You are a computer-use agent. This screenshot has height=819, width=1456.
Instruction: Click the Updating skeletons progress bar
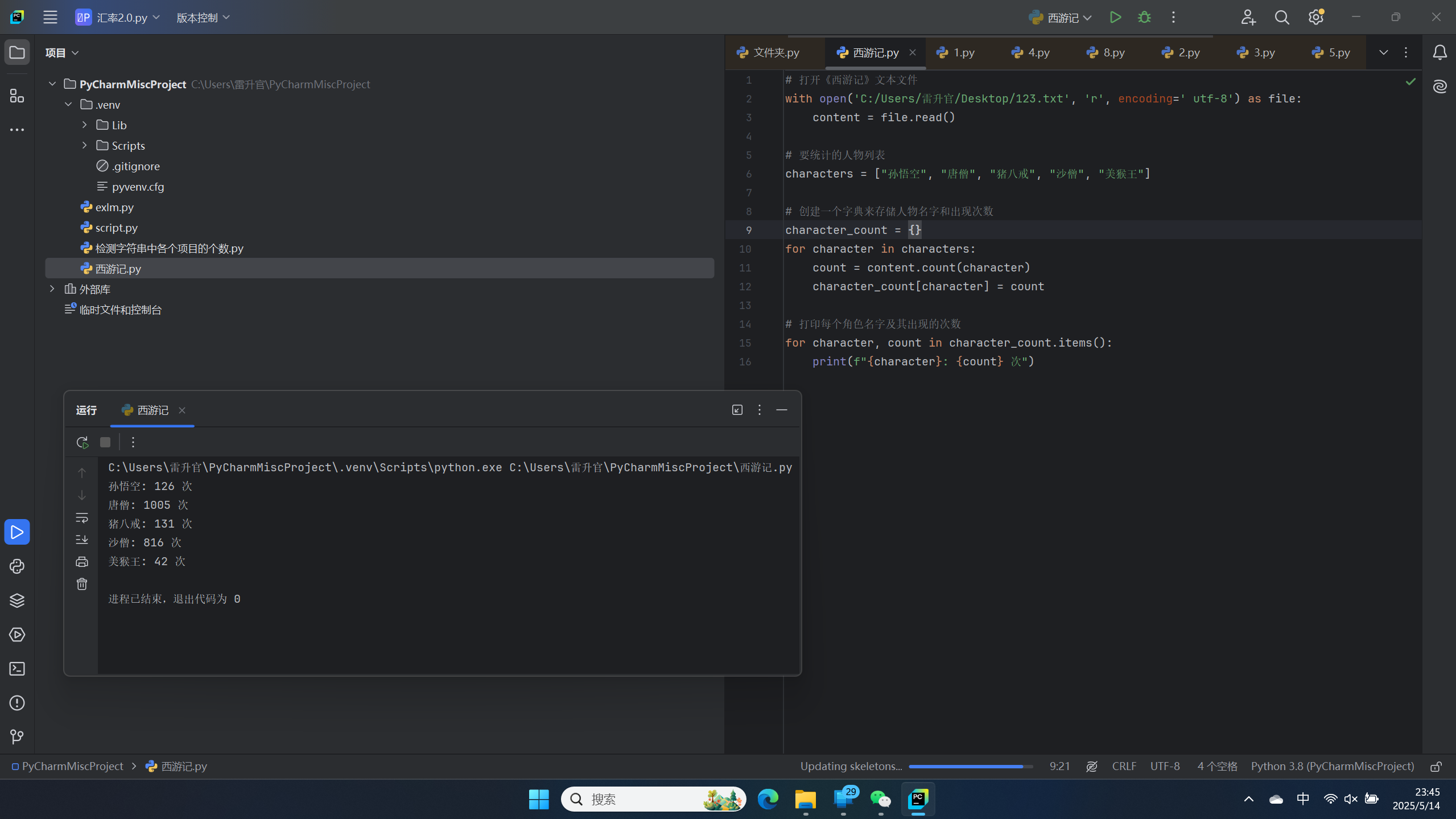click(x=970, y=767)
